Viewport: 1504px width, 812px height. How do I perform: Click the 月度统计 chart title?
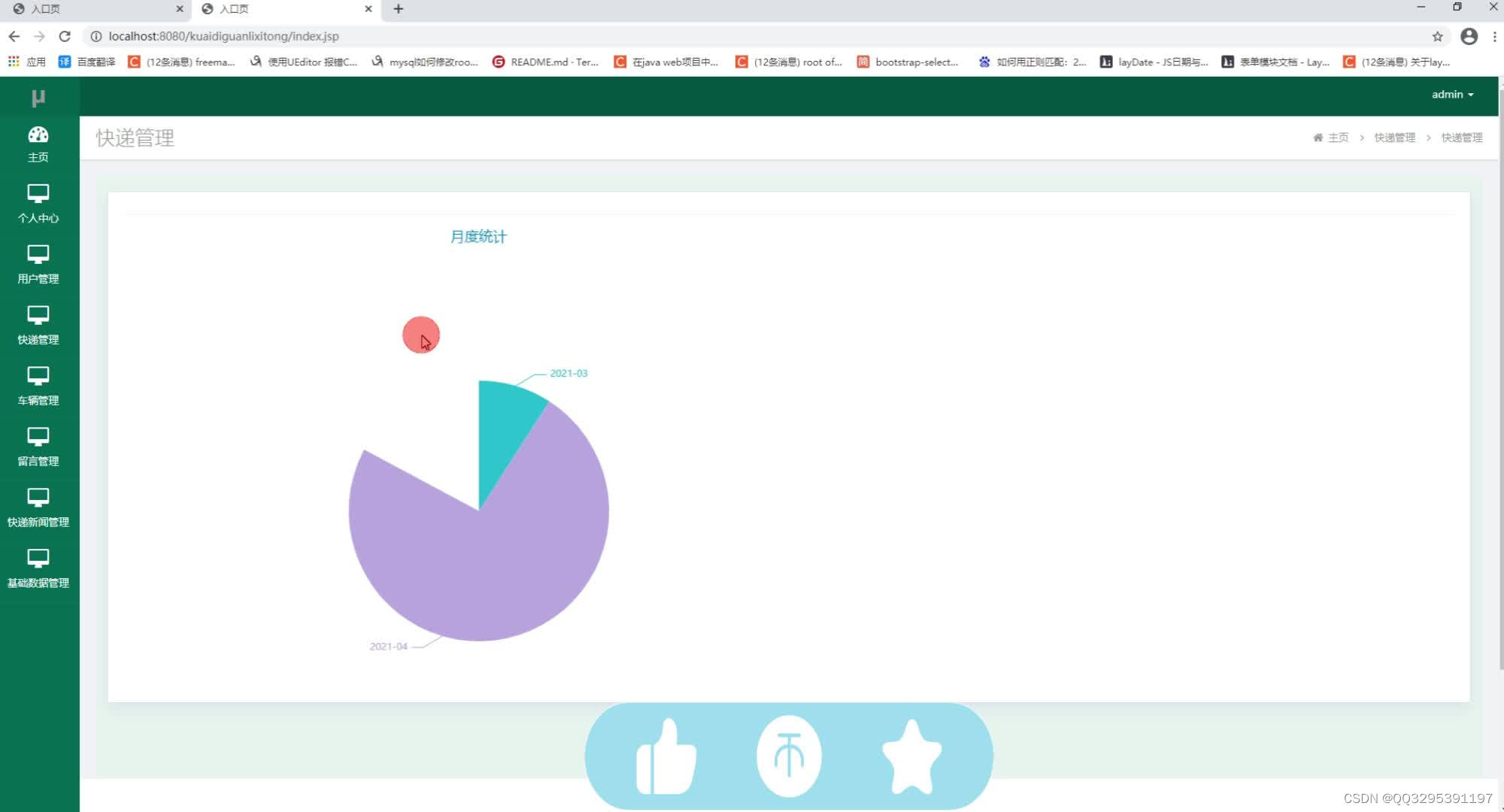[478, 237]
